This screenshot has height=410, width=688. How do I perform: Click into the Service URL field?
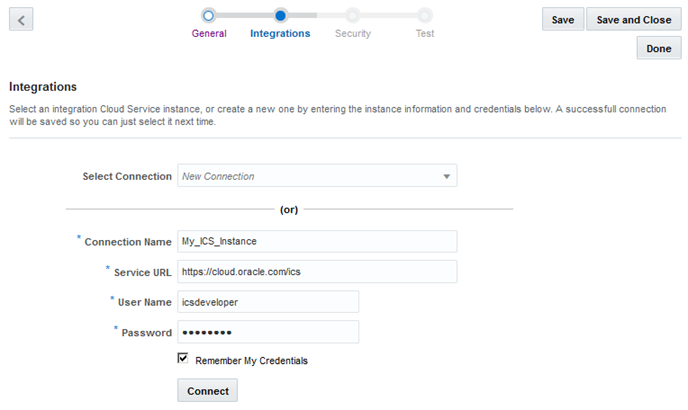click(316, 272)
